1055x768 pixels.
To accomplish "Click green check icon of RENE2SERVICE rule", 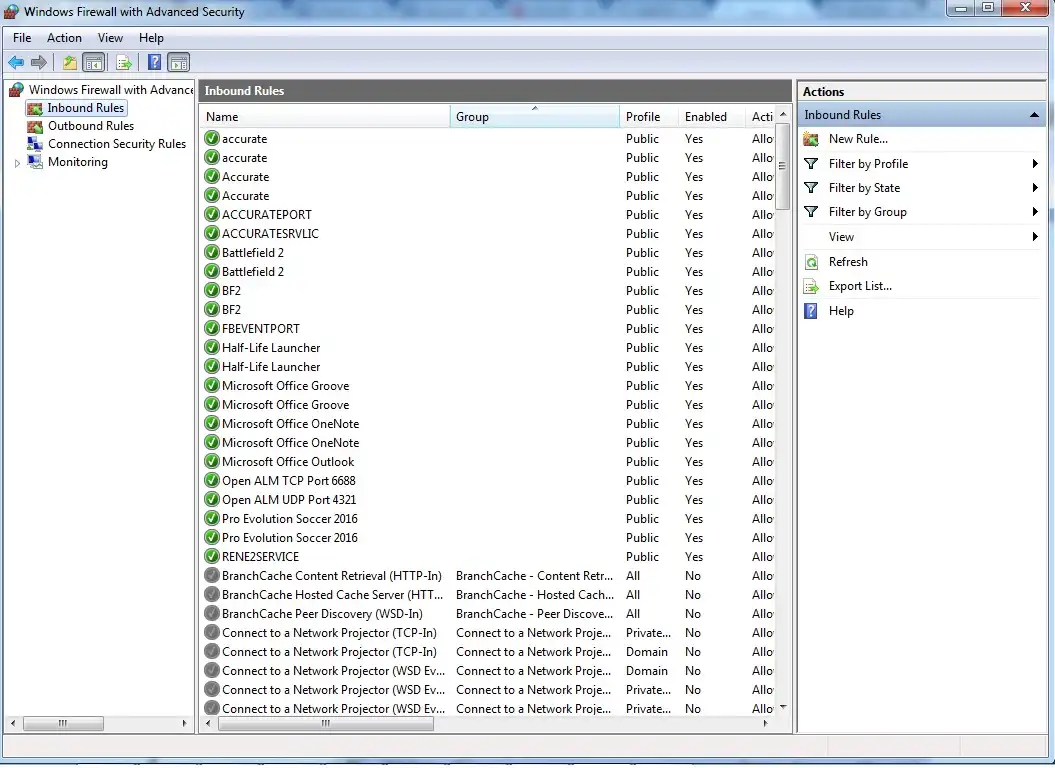I will pyautogui.click(x=212, y=557).
